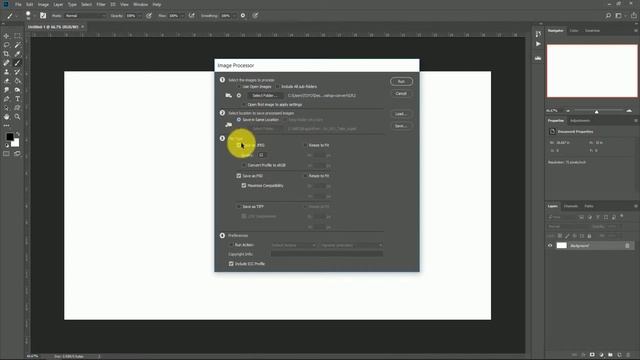Image resolution: width=640 pixels, height=360 pixels.
Task: Enable Save as TIFF checkbox
Action: click(x=239, y=207)
